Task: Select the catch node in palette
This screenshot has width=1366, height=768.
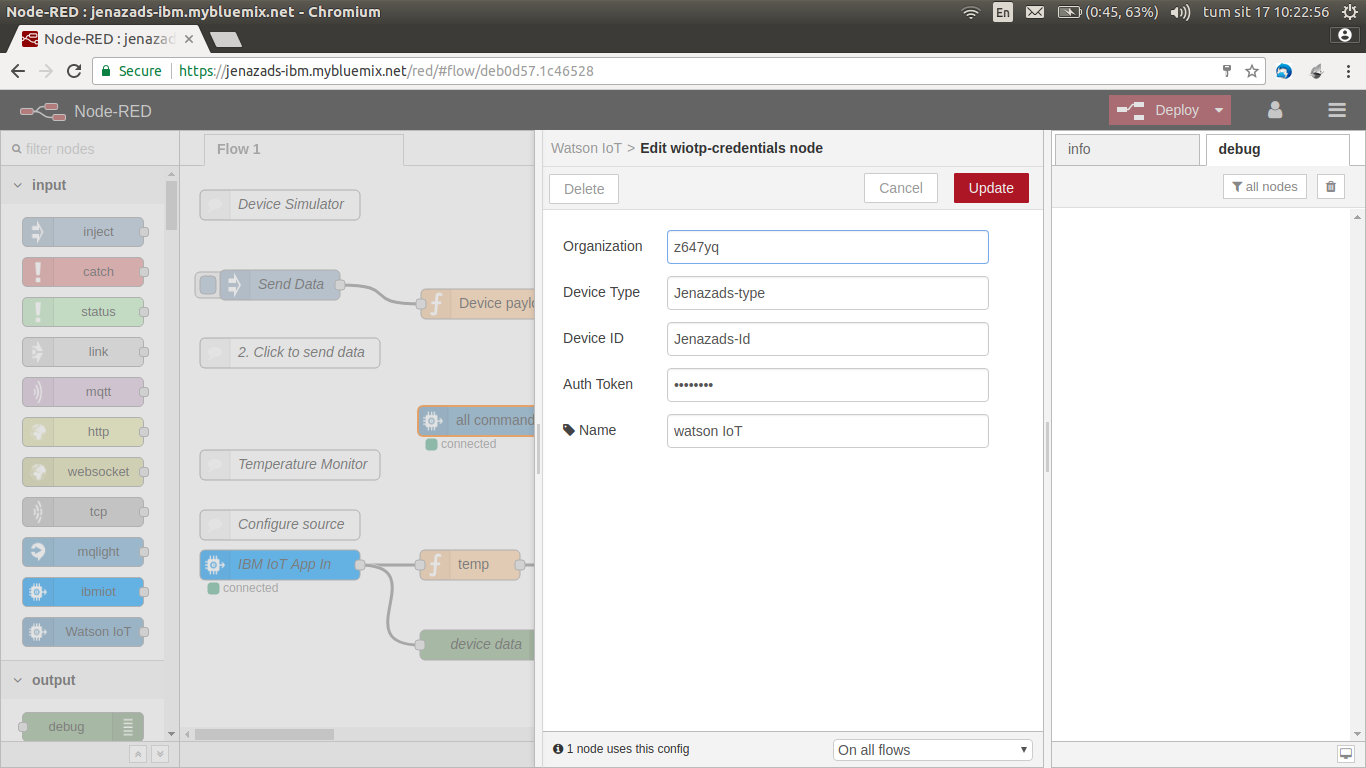Action: pyautogui.click(x=83, y=272)
